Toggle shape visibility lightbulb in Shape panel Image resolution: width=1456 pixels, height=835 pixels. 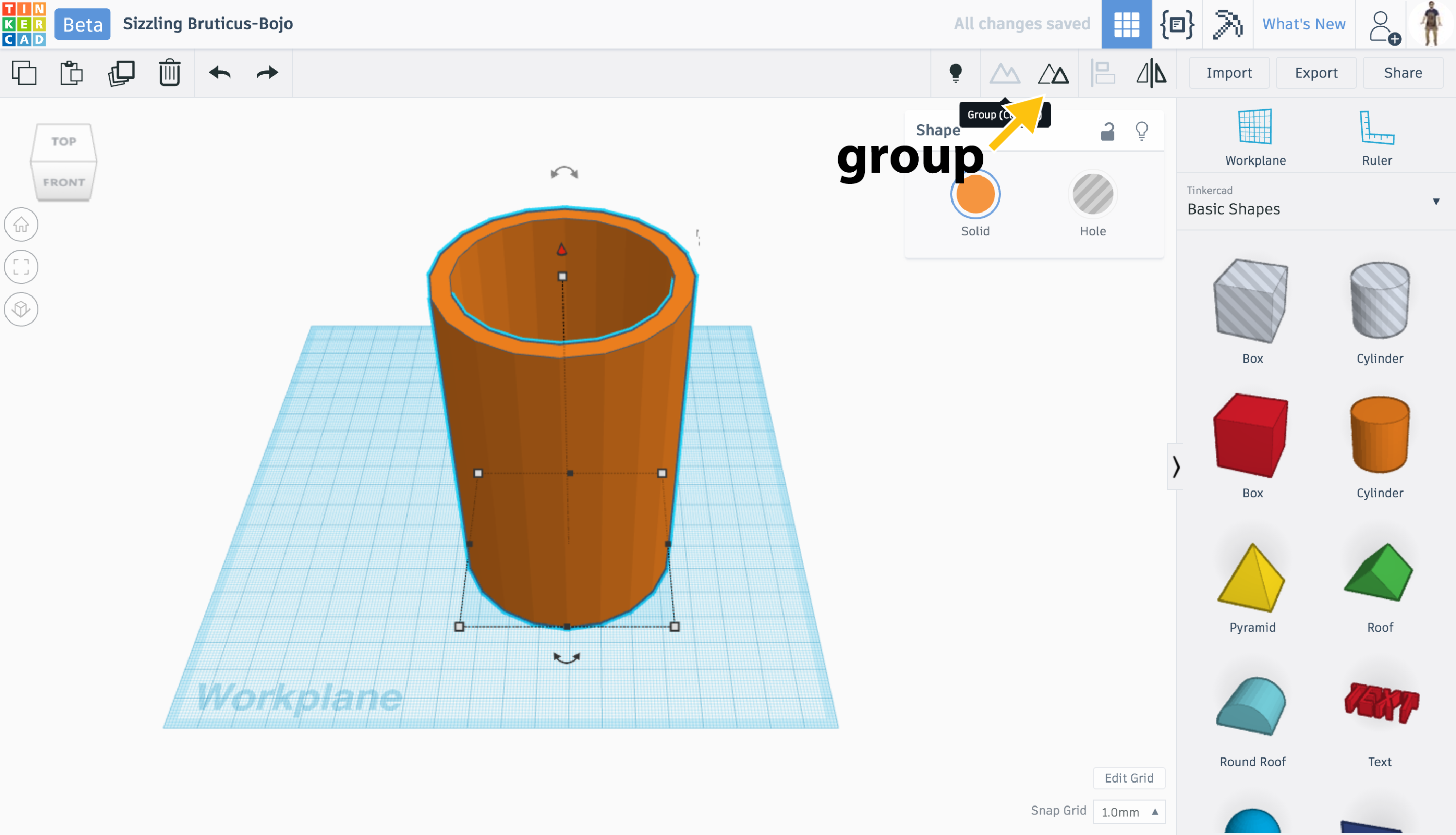click(x=1142, y=131)
